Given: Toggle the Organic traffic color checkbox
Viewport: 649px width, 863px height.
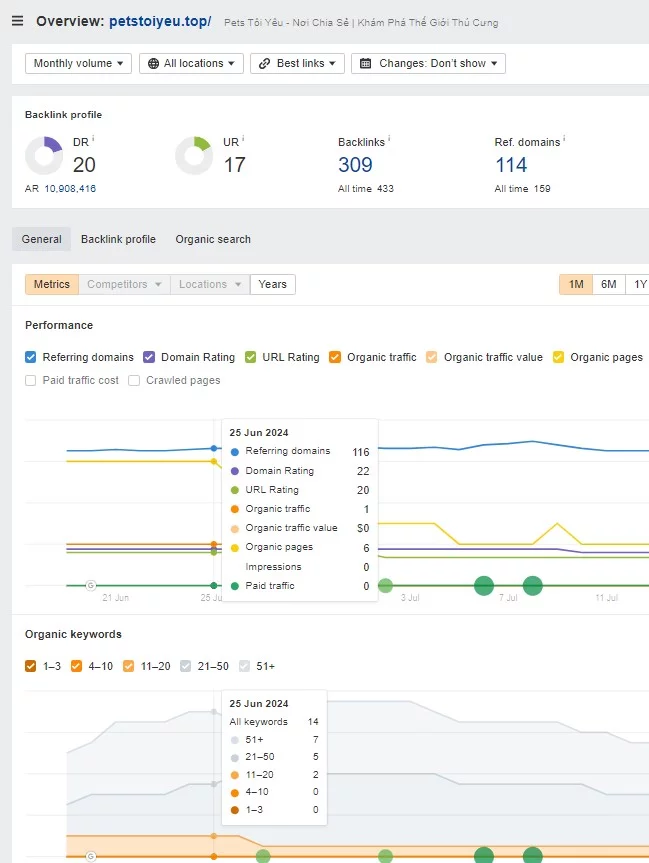Looking at the screenshot, I should [335, 357].
